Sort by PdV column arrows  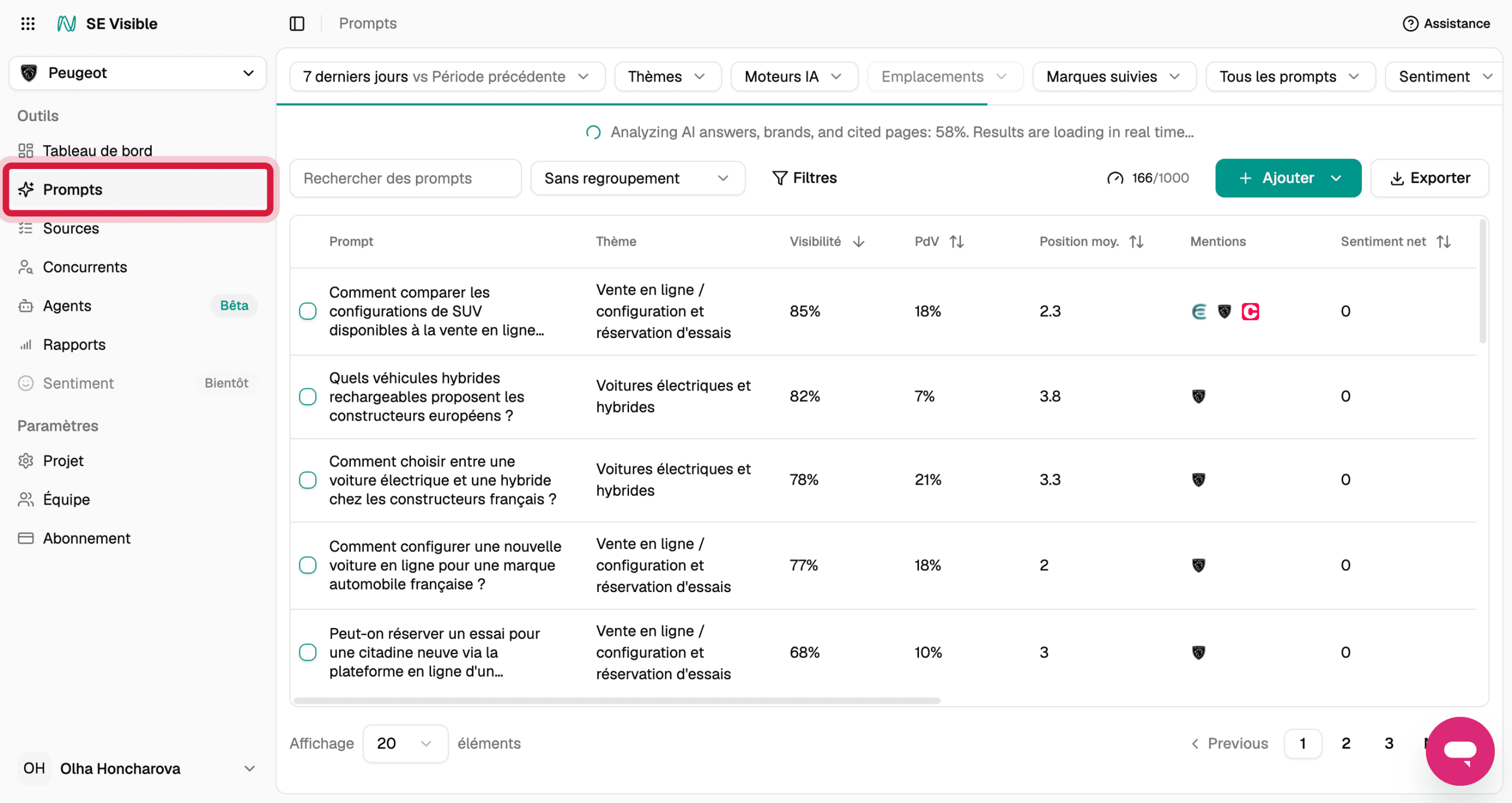click(956, 242)
